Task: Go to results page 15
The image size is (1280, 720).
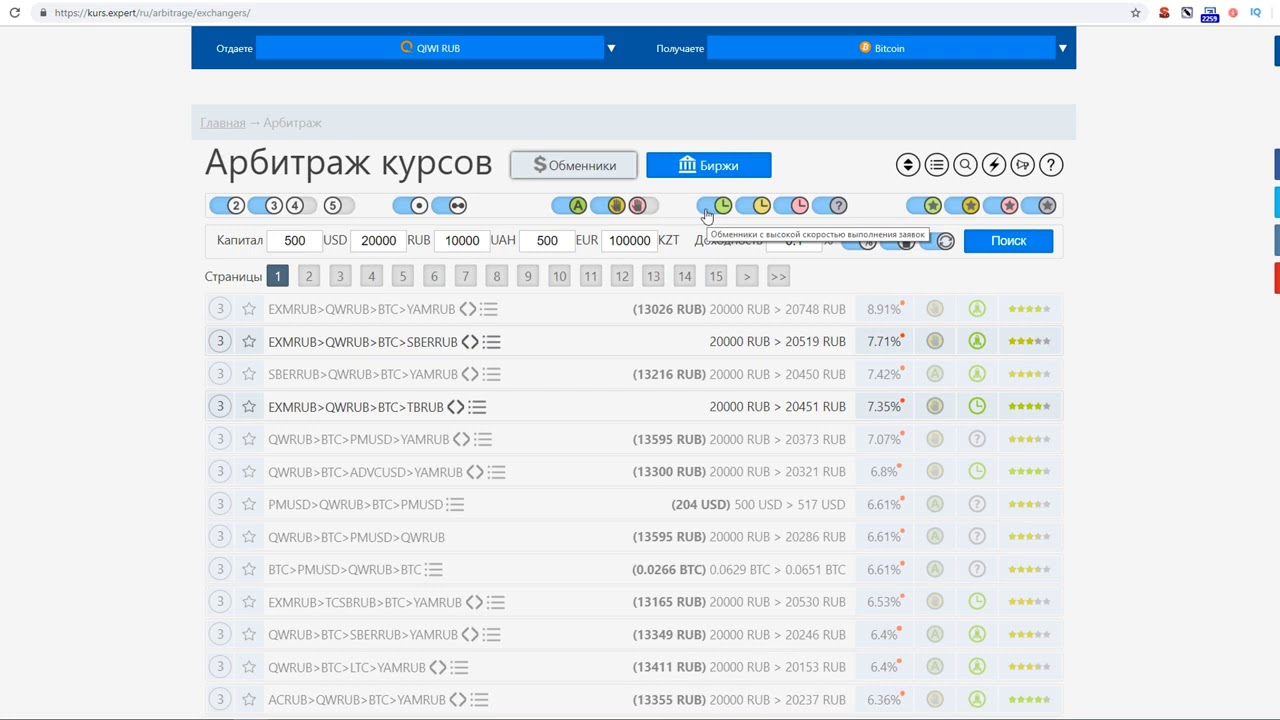Action: pyautogui.click(x=715, y=276)
